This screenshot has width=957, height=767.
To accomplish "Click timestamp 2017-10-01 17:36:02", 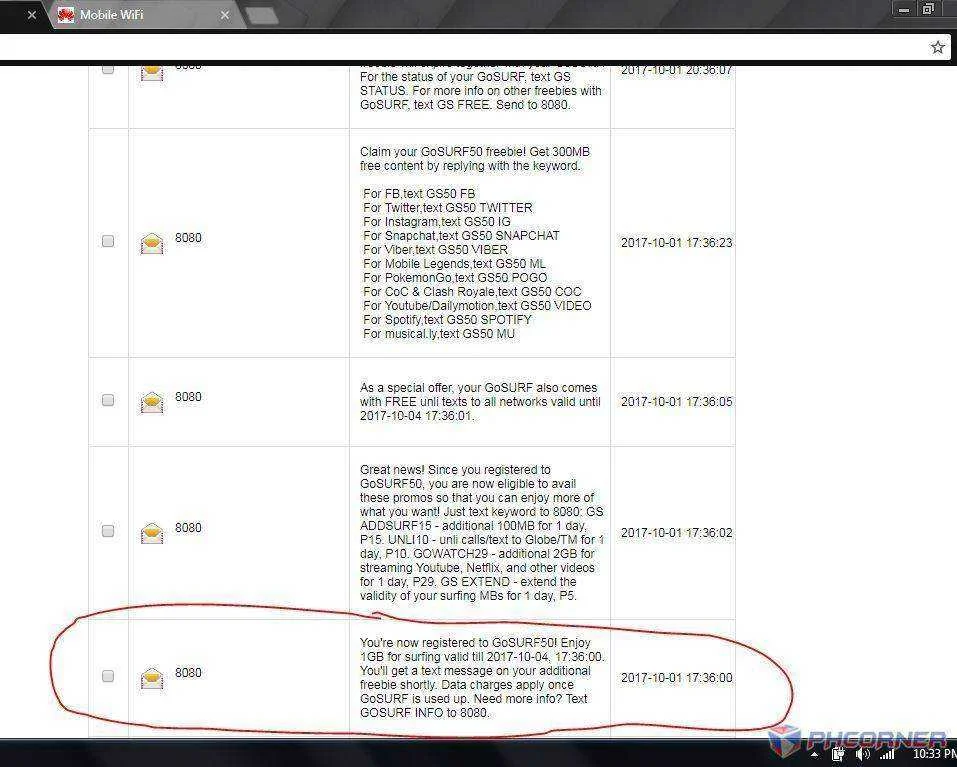I will pyautogui.click(x=676, y=533).
